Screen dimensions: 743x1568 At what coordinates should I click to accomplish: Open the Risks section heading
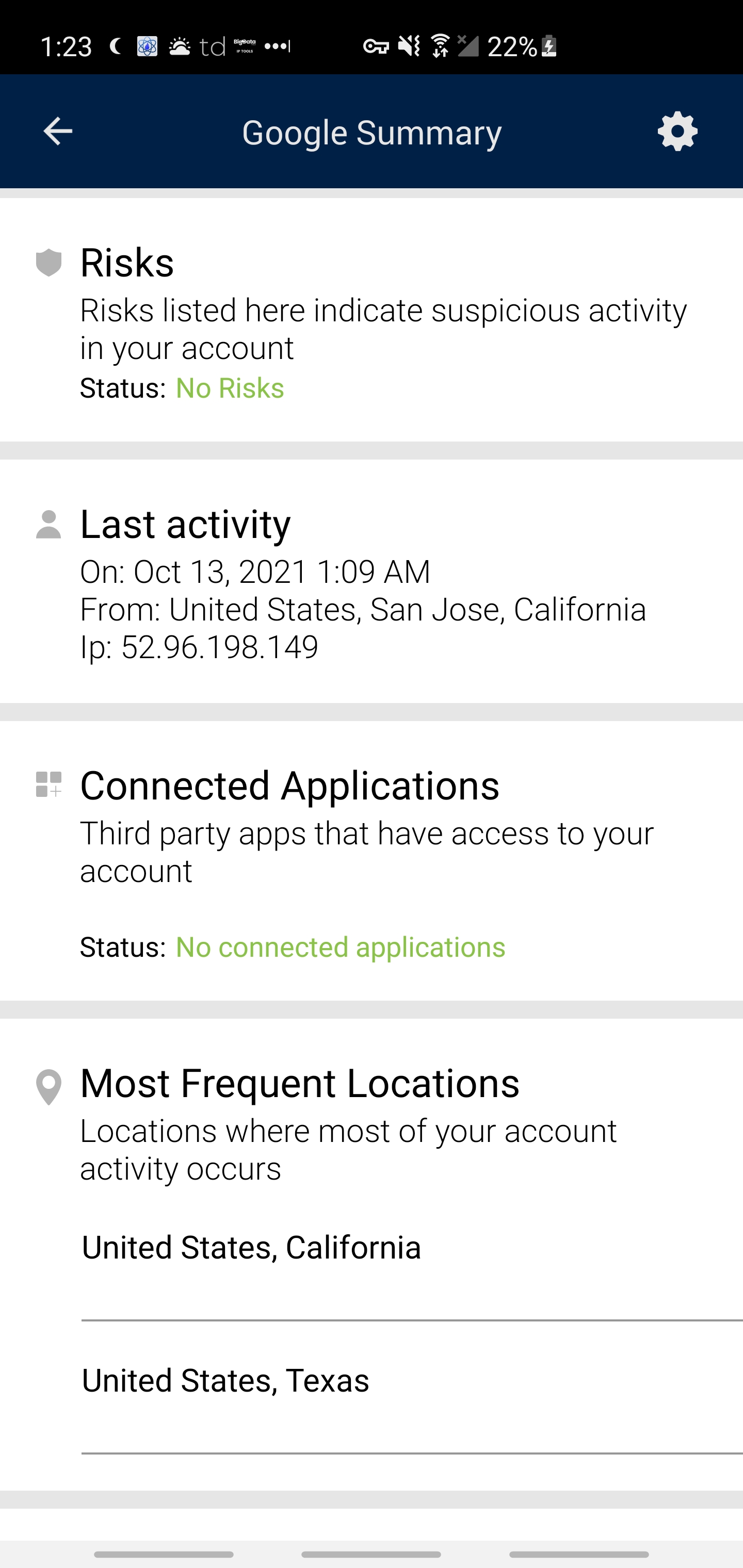coord(127,263)
